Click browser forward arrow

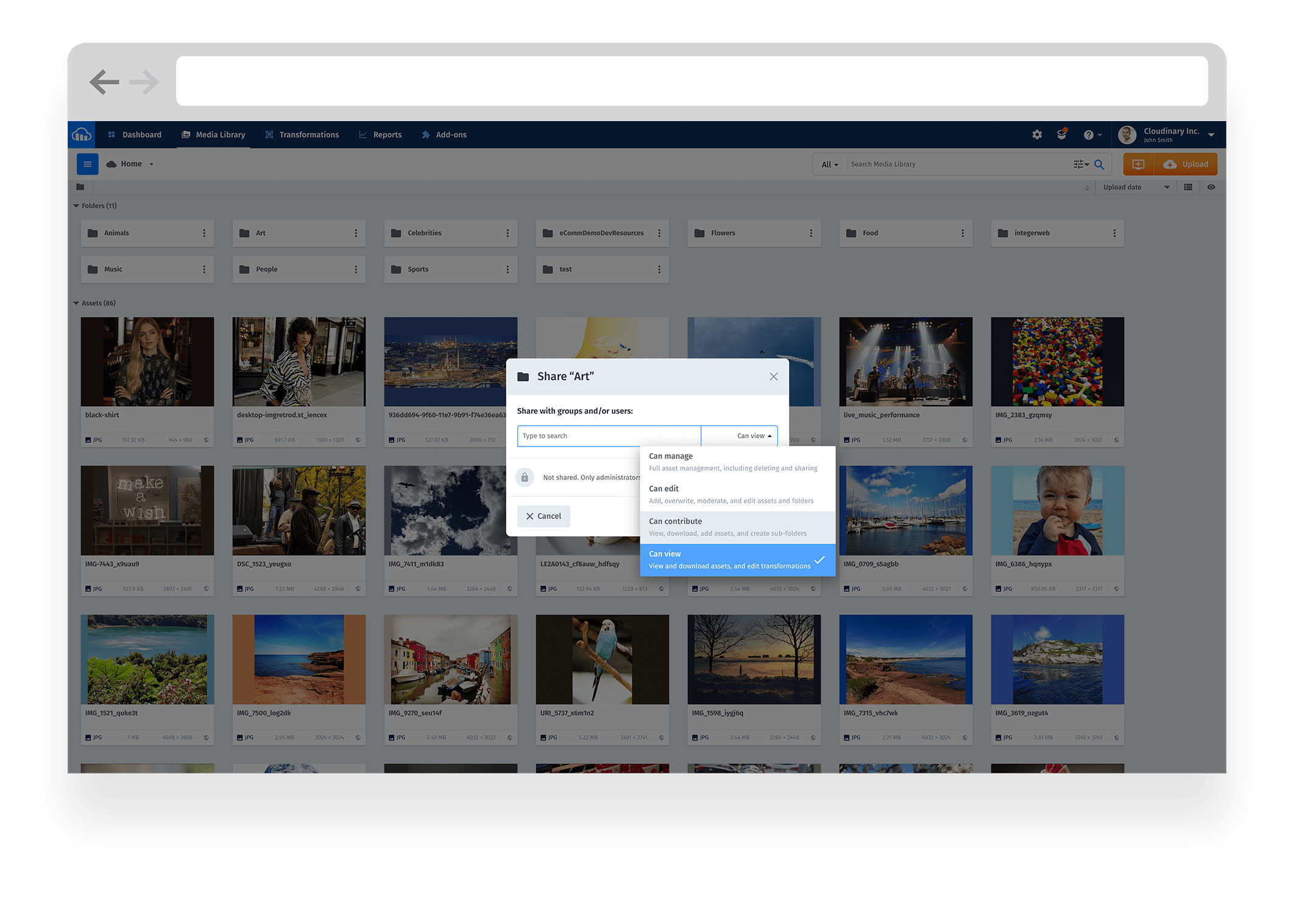coord(144,82)
